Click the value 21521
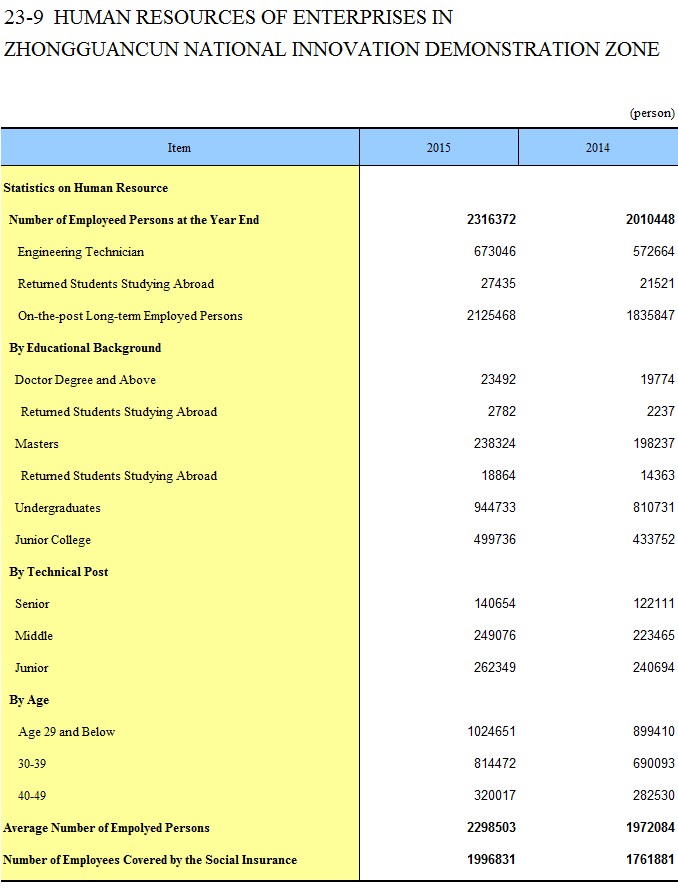The width and height of the screenshot is (678, 888). click(657, 284)
